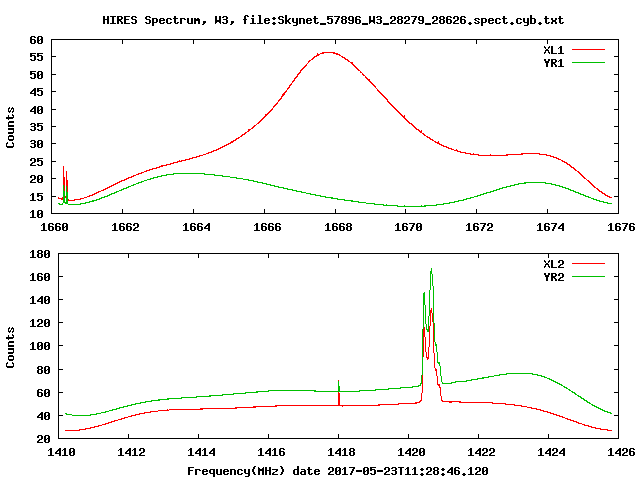The height and width of the screenshot is (480, 640).
Task: Click the 1418 tick label
Action: (x=341, y=452)
